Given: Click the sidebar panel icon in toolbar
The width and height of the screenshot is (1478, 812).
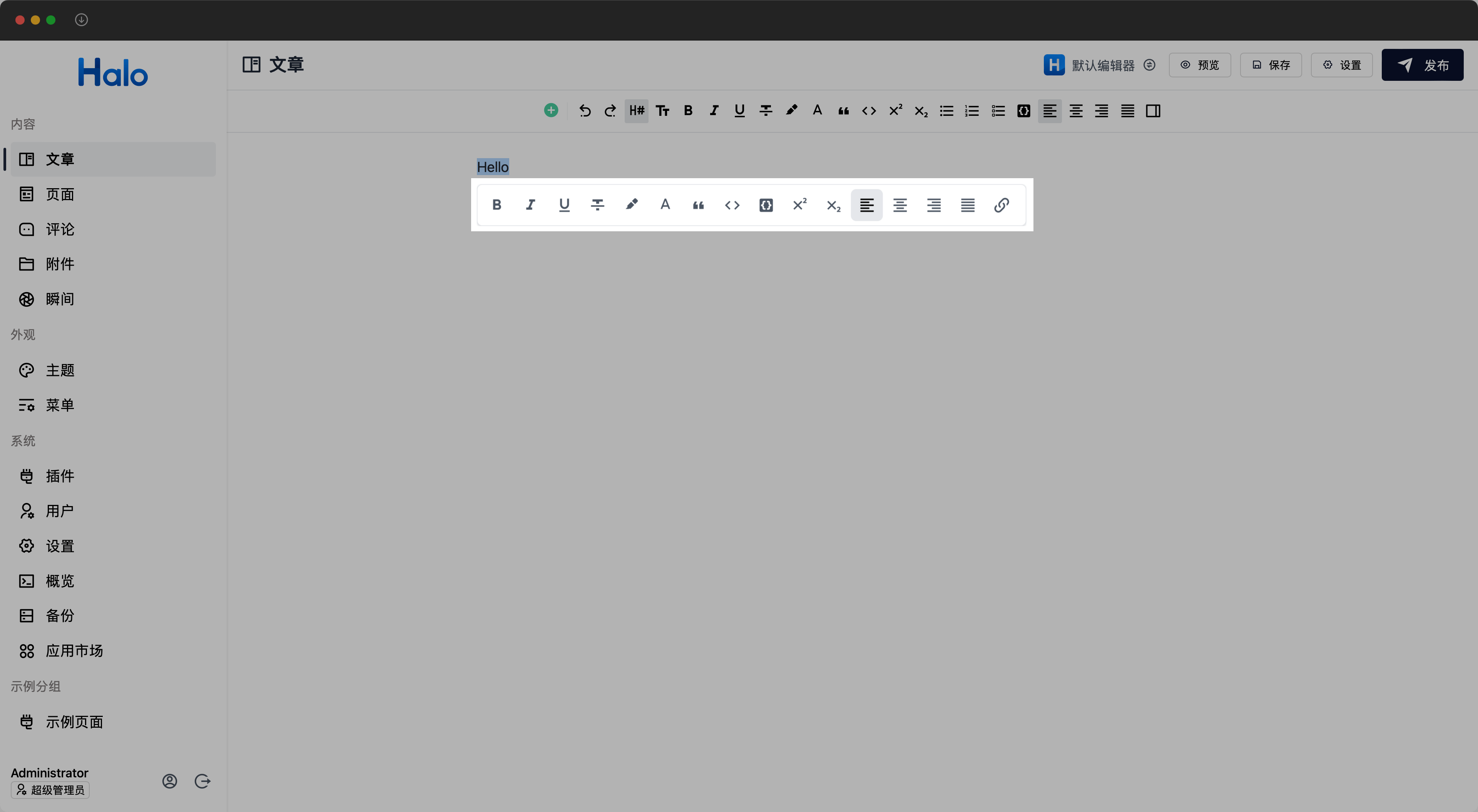Looking at the screenshot, I should pos(1153,111).
